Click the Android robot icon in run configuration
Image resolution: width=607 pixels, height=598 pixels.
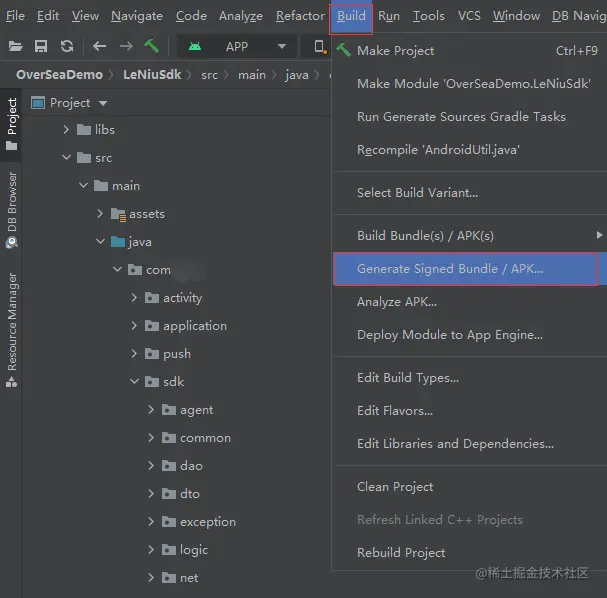coord(195,47)
